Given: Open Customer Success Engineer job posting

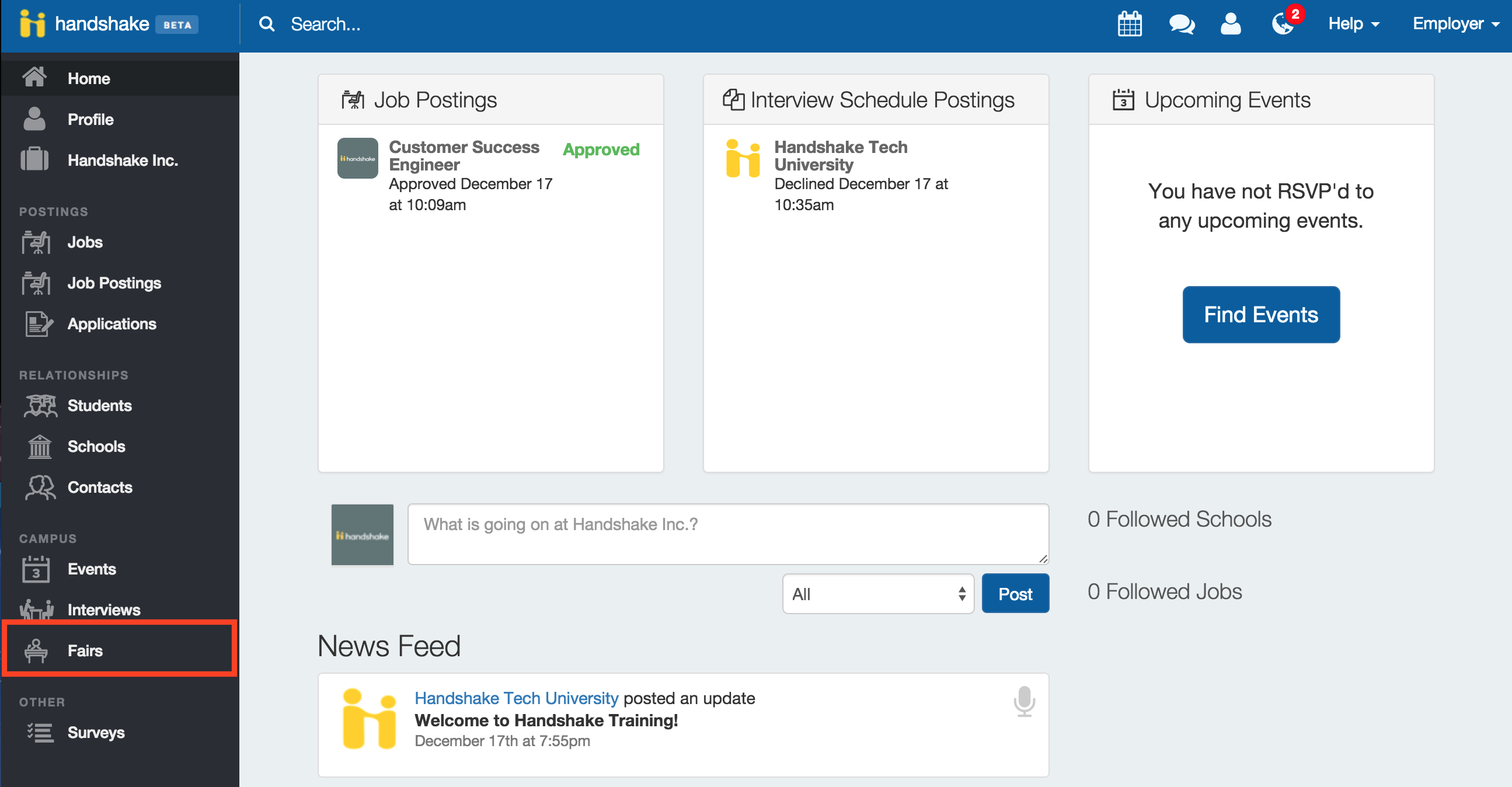Looking at the screenshot, I should [x=464, y=155].
